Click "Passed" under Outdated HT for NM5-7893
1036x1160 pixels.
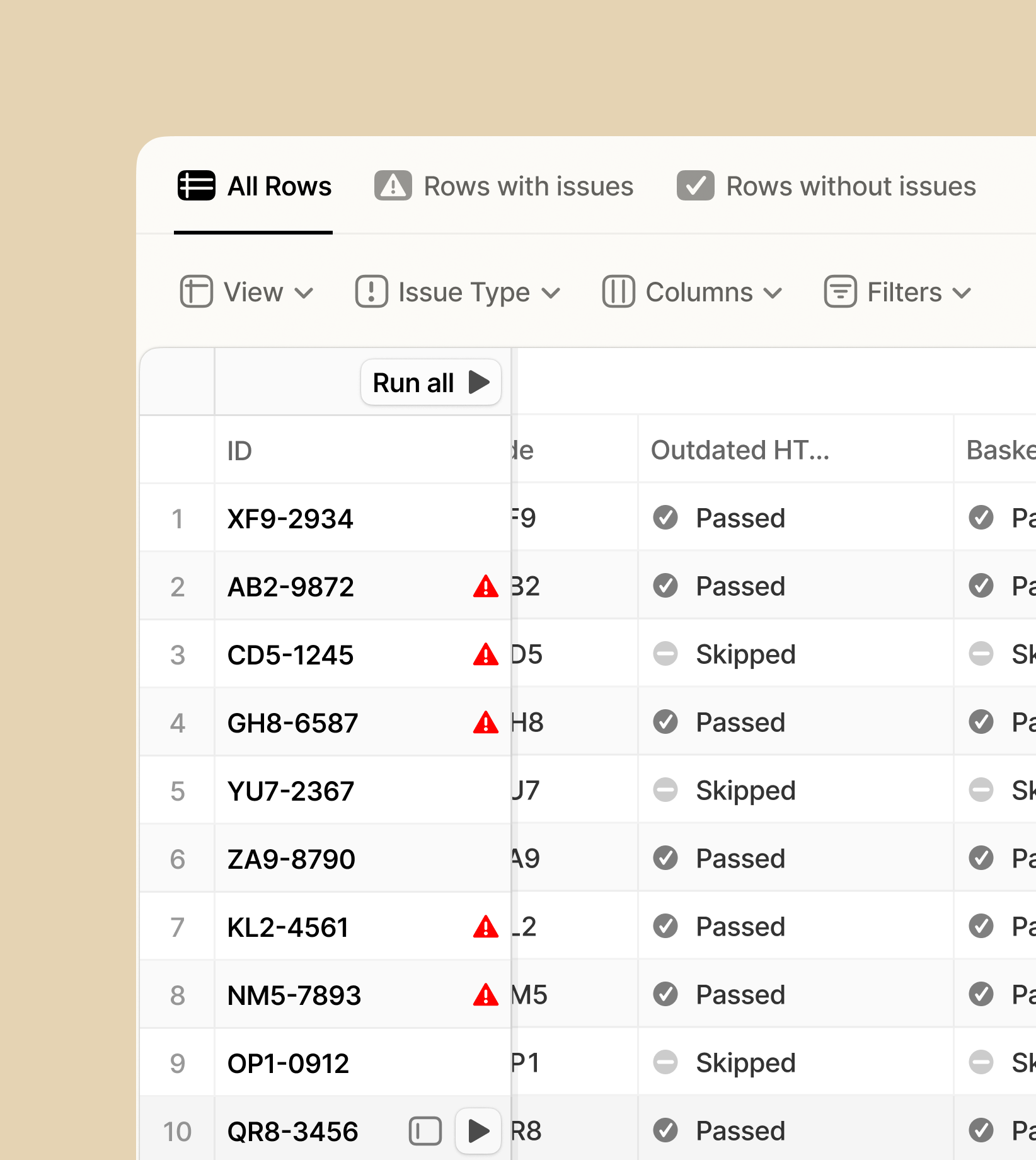coord(740,995)
